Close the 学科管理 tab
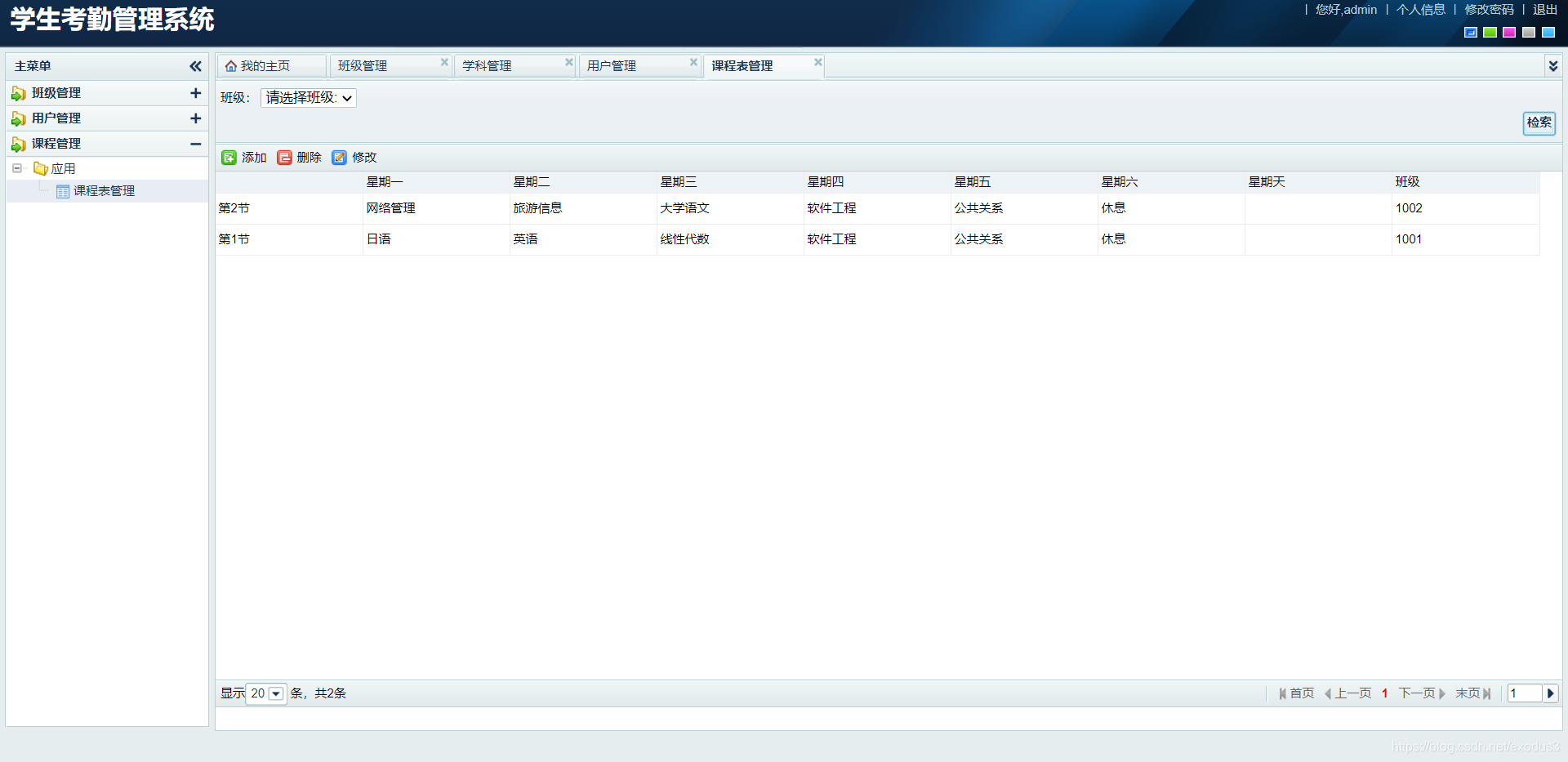This screenshot has width=1568, height=762. [569, 62]
